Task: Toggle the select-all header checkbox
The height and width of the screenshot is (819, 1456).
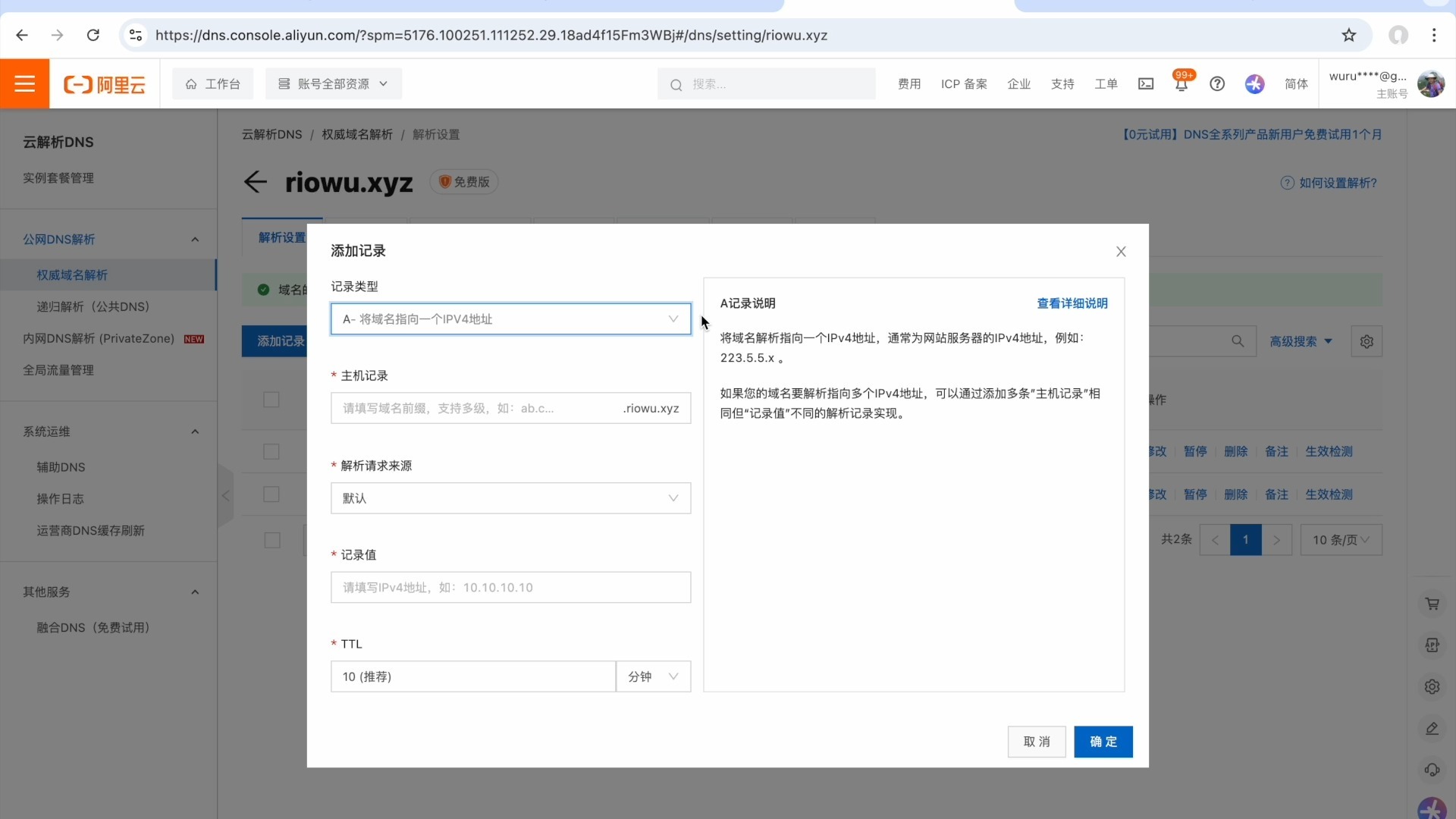Action: pyautogui.click(x=271, y=400)
